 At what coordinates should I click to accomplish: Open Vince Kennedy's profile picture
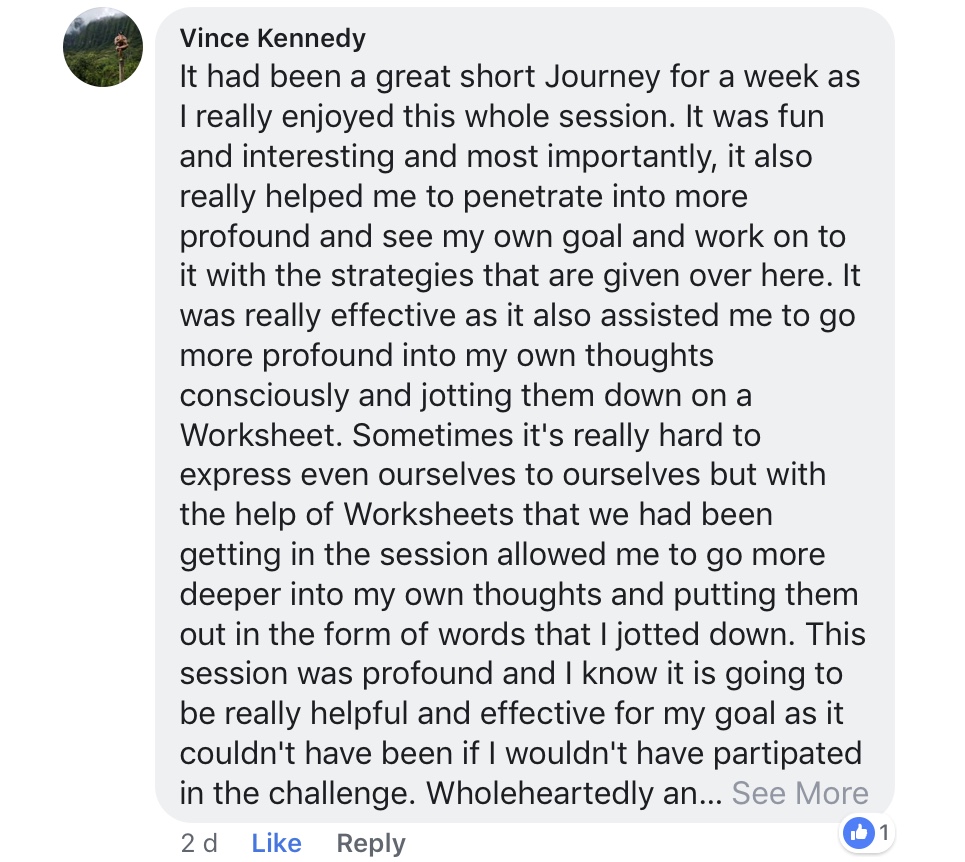(x=103, y=47)
